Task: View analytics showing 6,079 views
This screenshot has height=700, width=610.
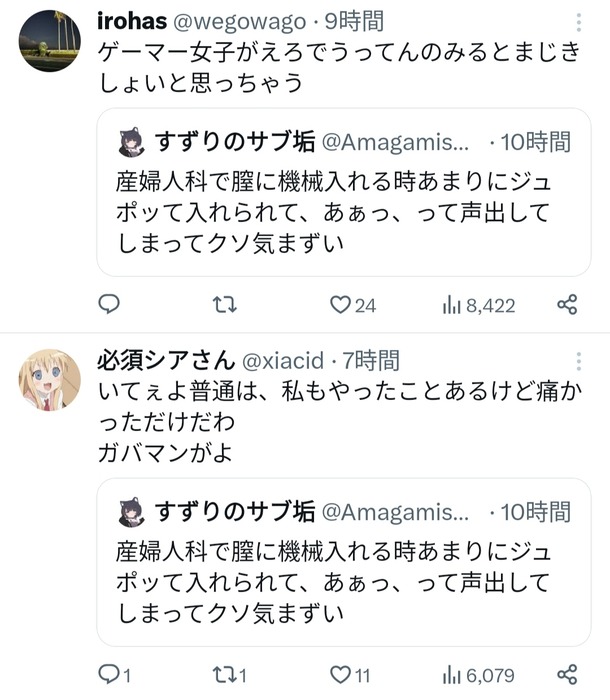Action: (x=478, y=675)
